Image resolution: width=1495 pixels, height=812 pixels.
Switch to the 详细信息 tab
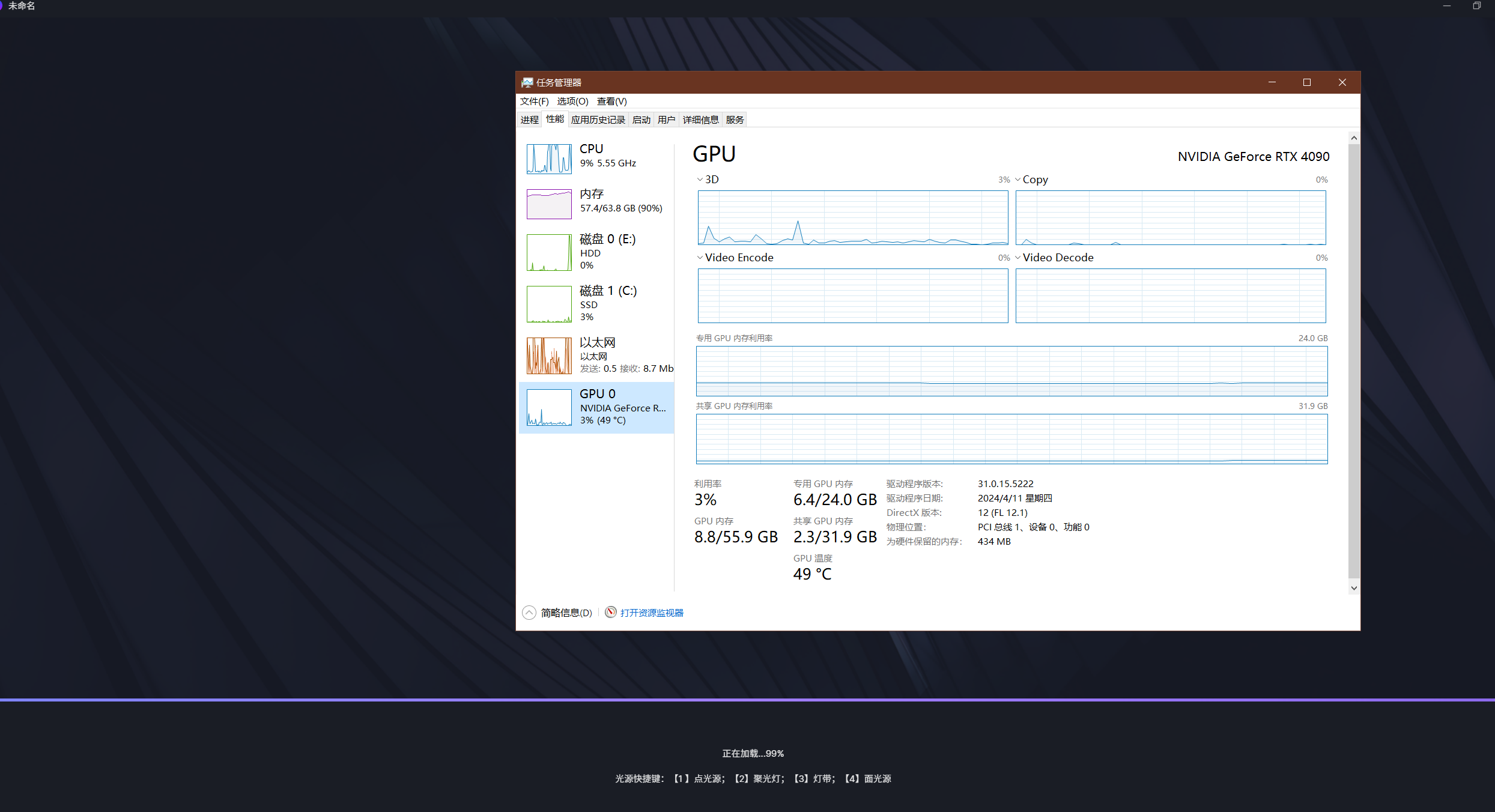click(x=700, y=120)
